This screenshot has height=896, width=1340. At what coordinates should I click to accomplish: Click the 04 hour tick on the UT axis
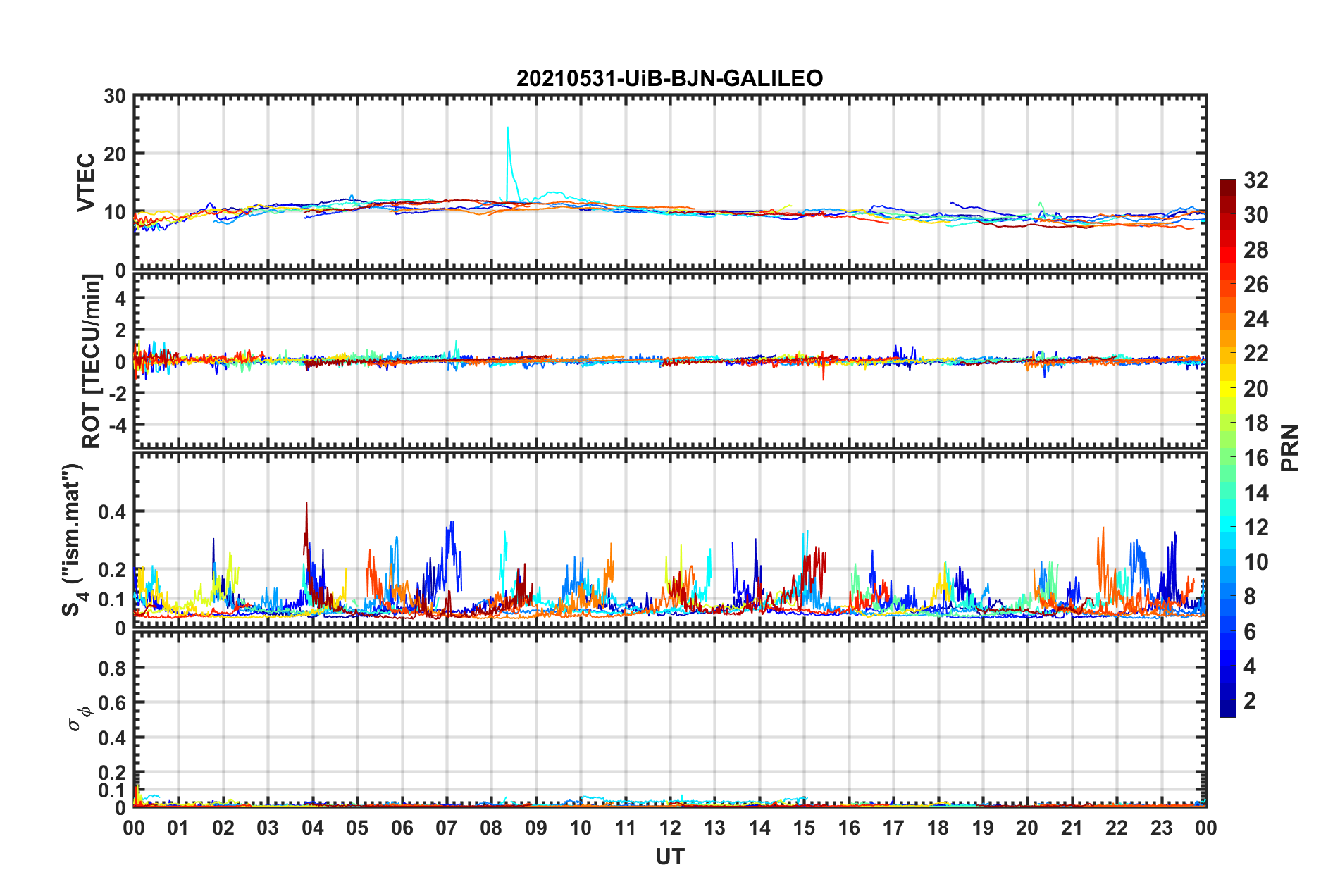pos(312,828)
